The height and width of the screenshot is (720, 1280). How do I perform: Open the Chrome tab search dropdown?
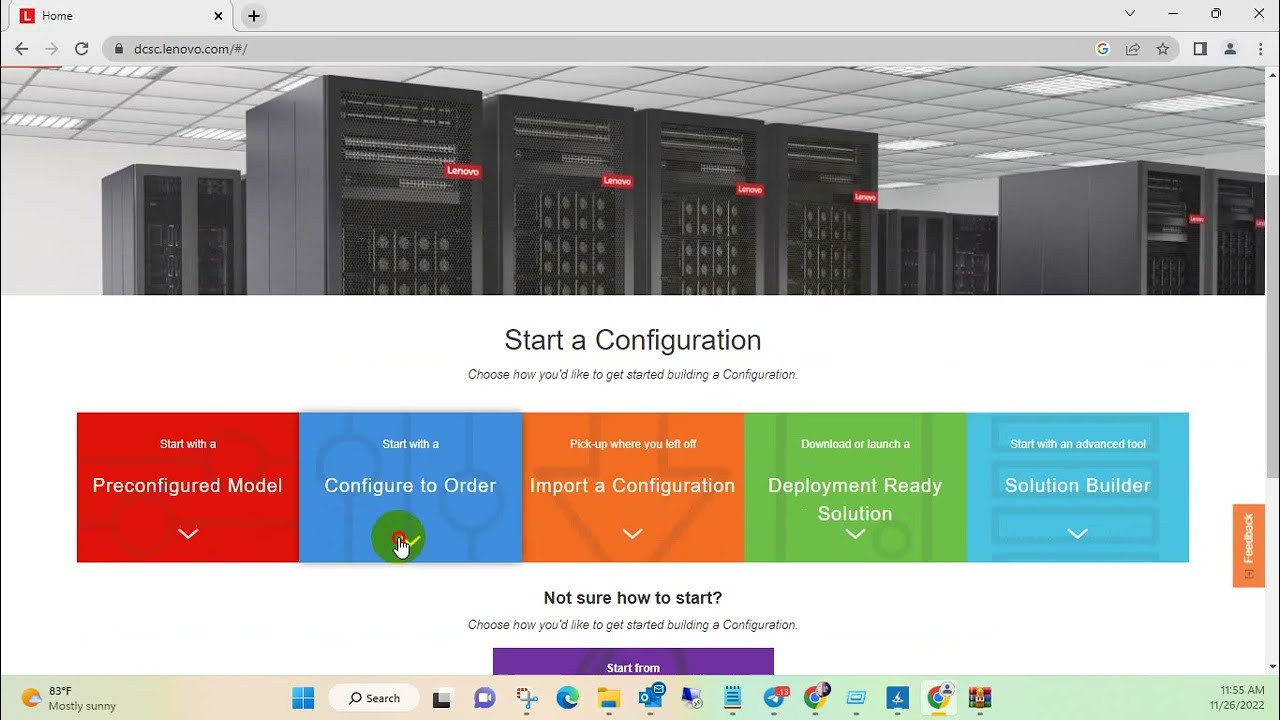[1130, 14]
